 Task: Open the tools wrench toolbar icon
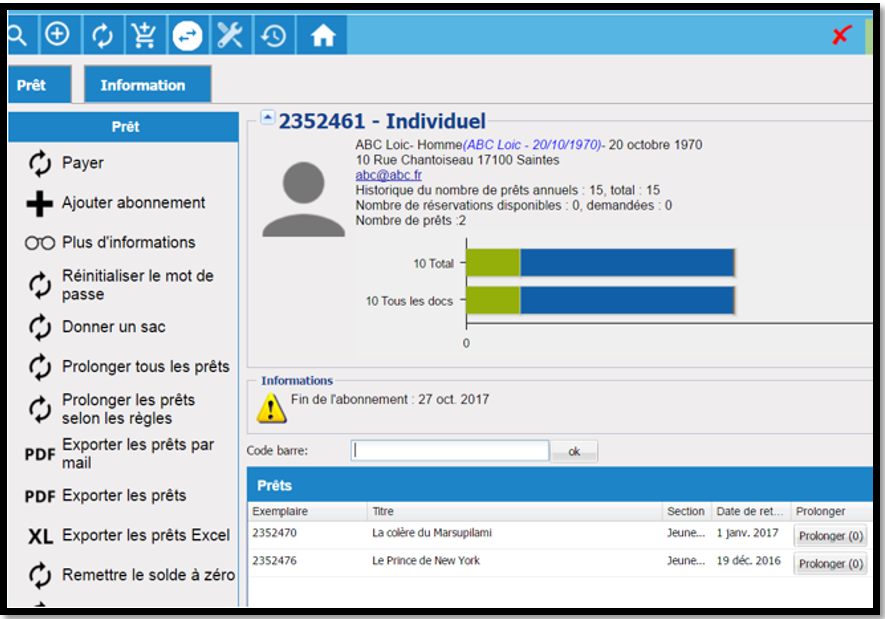click(x=230, y=35)
